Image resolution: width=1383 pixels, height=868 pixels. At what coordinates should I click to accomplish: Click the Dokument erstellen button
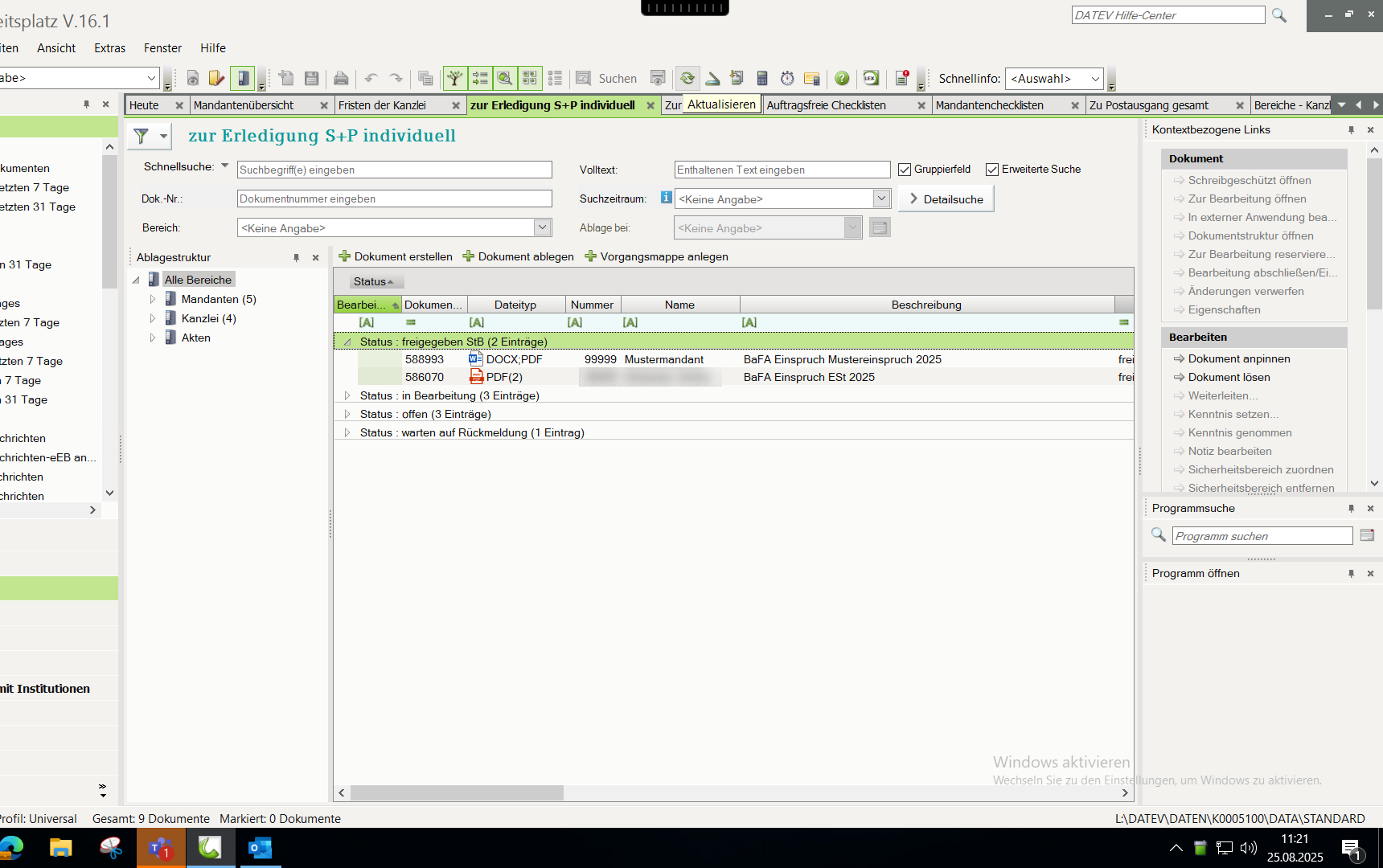click(396, 256)
